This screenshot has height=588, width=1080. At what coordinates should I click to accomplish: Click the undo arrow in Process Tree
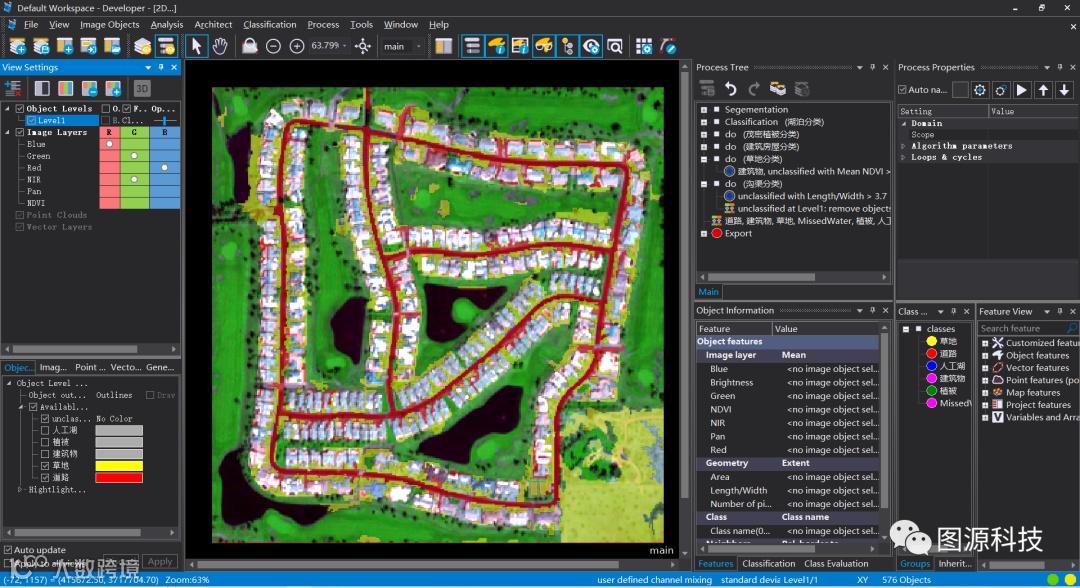731,89
